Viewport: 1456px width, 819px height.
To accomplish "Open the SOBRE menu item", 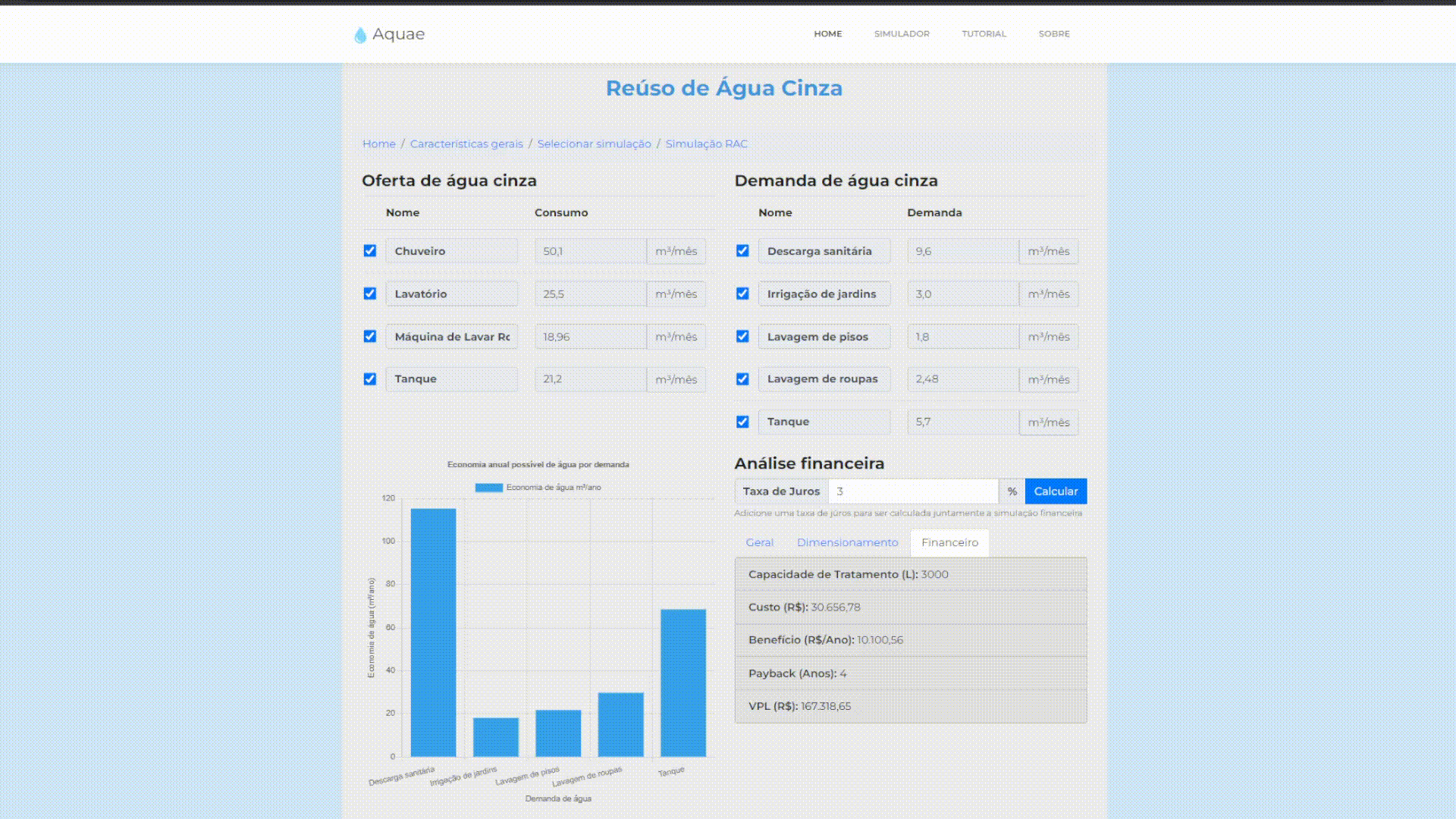I will 1054,34.
